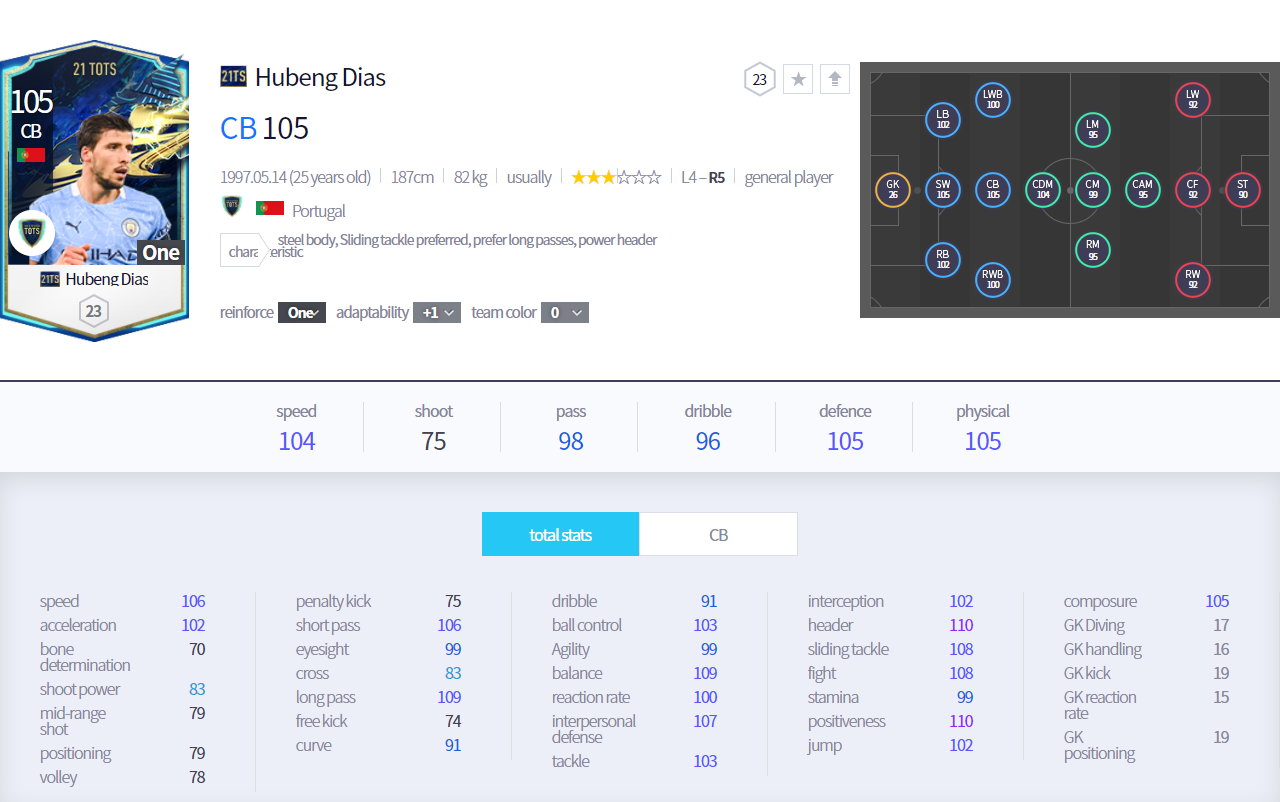Click the Hubeng Dias player card image

94,190
